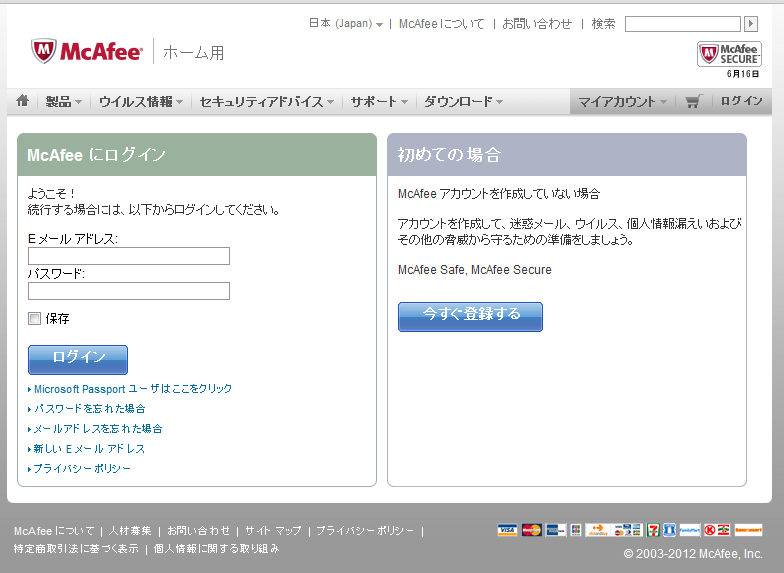Focus the 検索 box in header
Screen dimensions: 784x573
682,24
